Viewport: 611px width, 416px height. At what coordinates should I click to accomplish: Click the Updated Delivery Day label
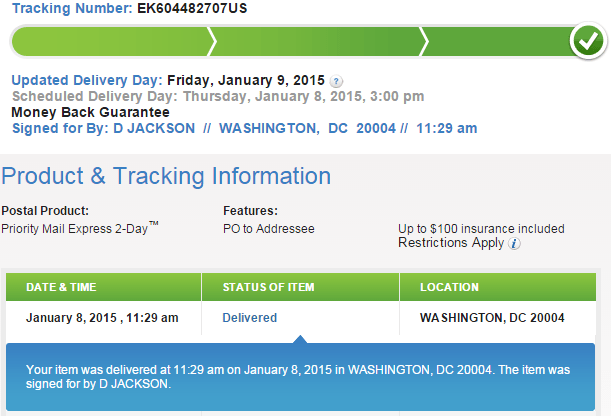[x=87, y=80]
